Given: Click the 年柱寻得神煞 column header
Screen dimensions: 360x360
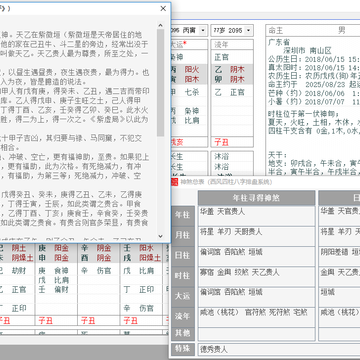Looking at the screenshot, I should [256, 198].
